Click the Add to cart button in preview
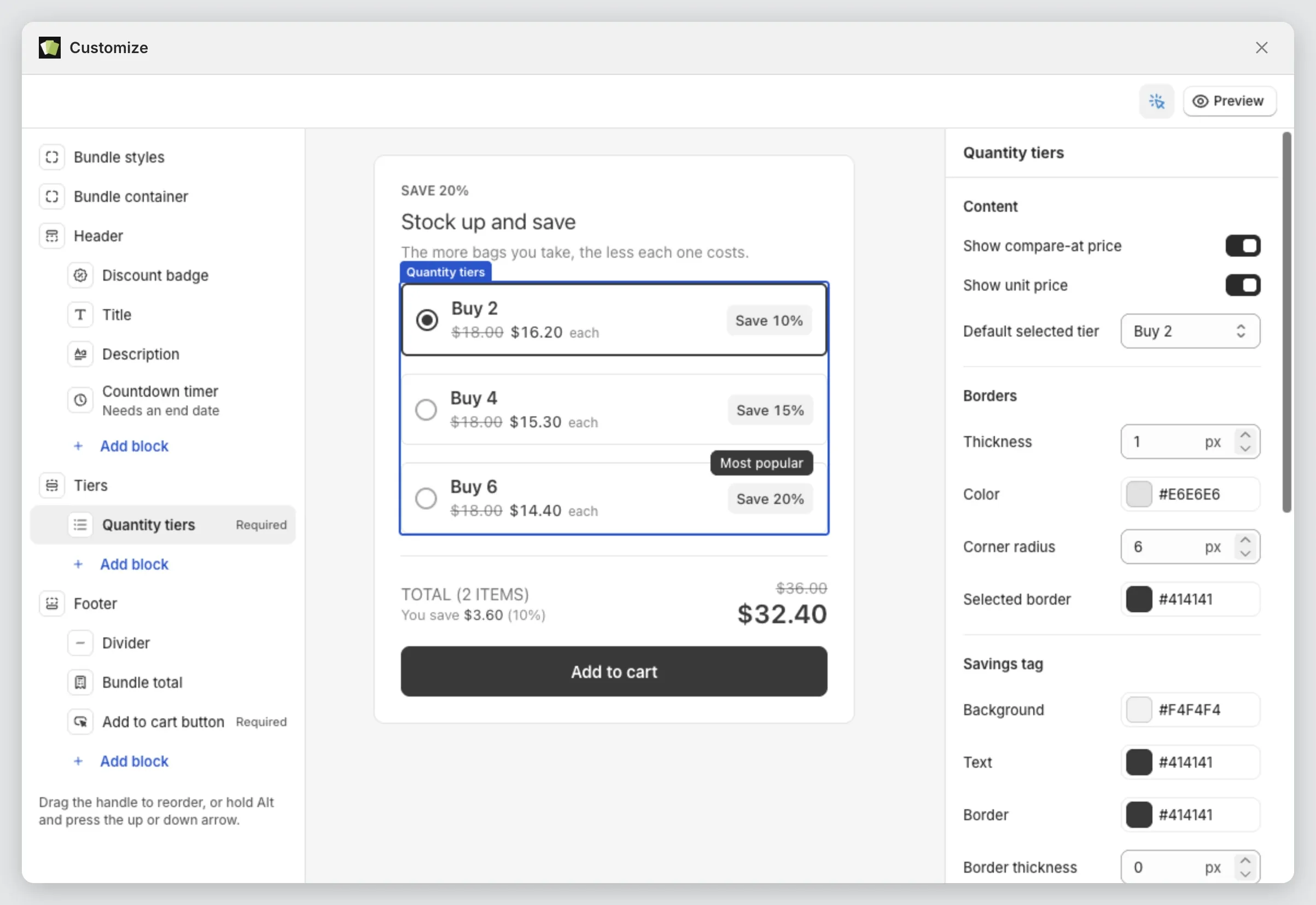This screenshot has height=905, width=1316. coord(614,671)
